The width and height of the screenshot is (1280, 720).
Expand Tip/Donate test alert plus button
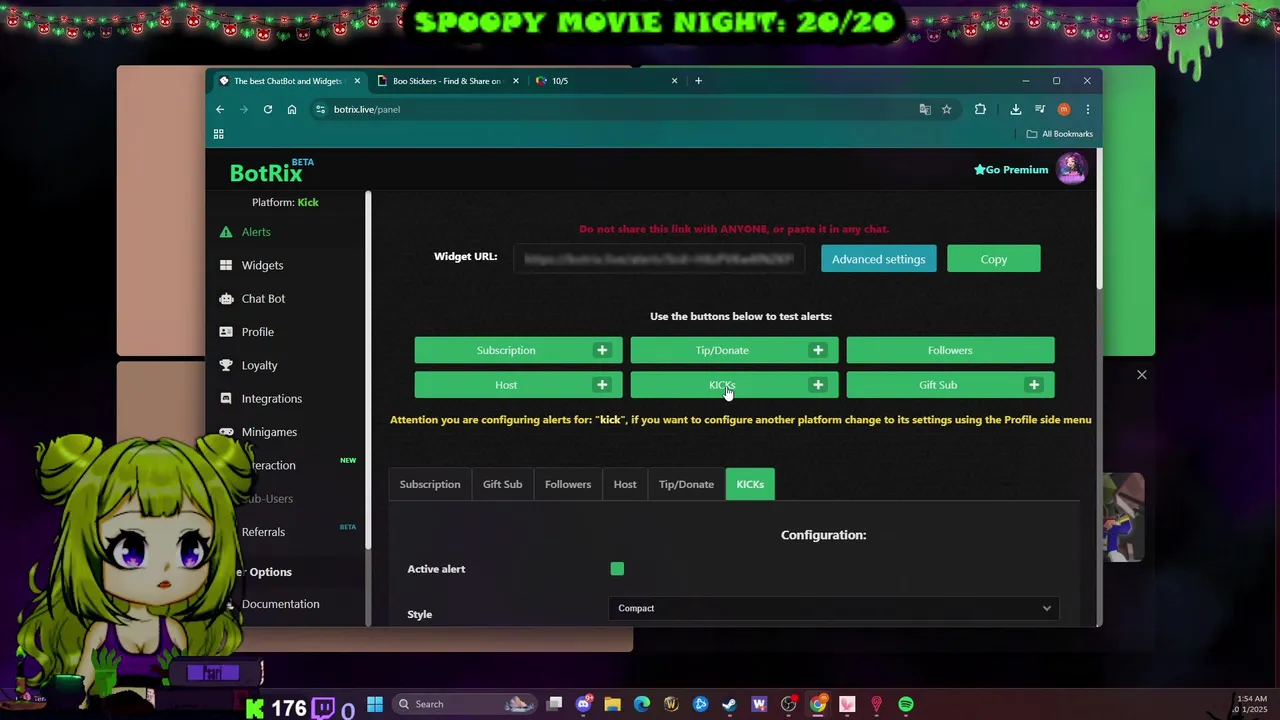click(818, 350)
